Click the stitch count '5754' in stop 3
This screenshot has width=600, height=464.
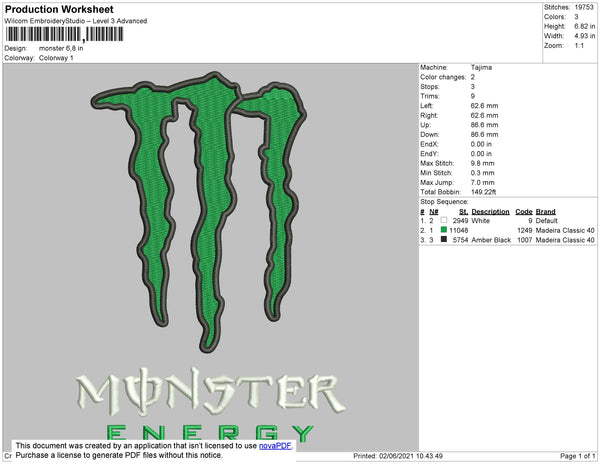[460, 240]
